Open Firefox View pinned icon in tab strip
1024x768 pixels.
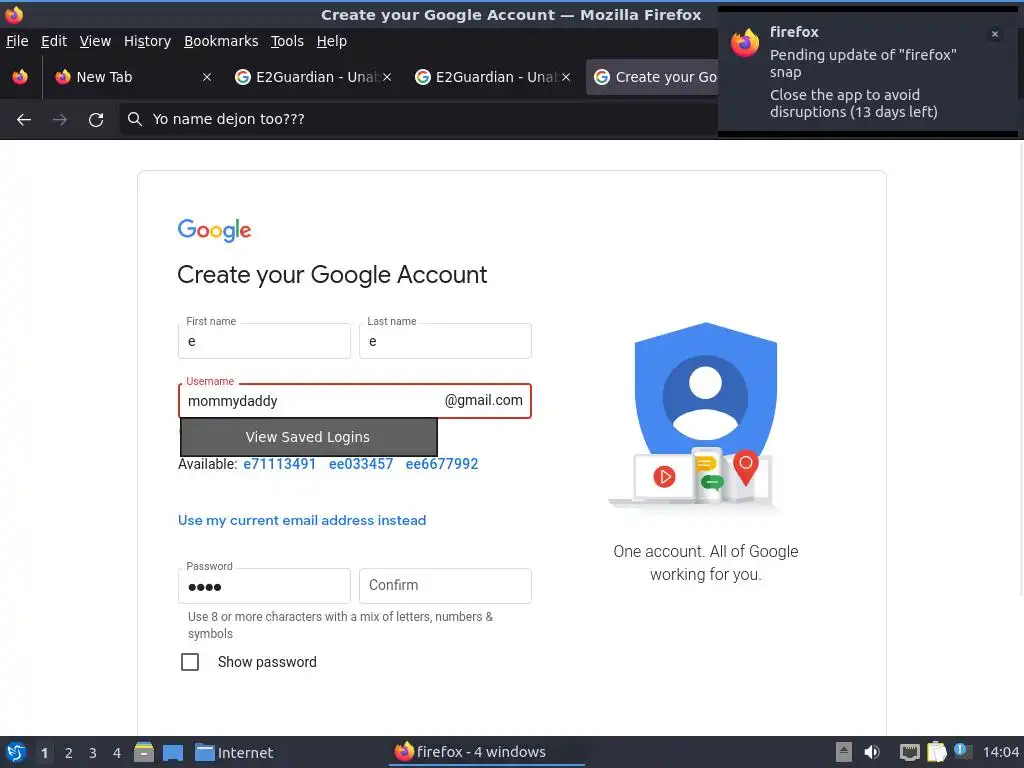[x=20, y=77]
